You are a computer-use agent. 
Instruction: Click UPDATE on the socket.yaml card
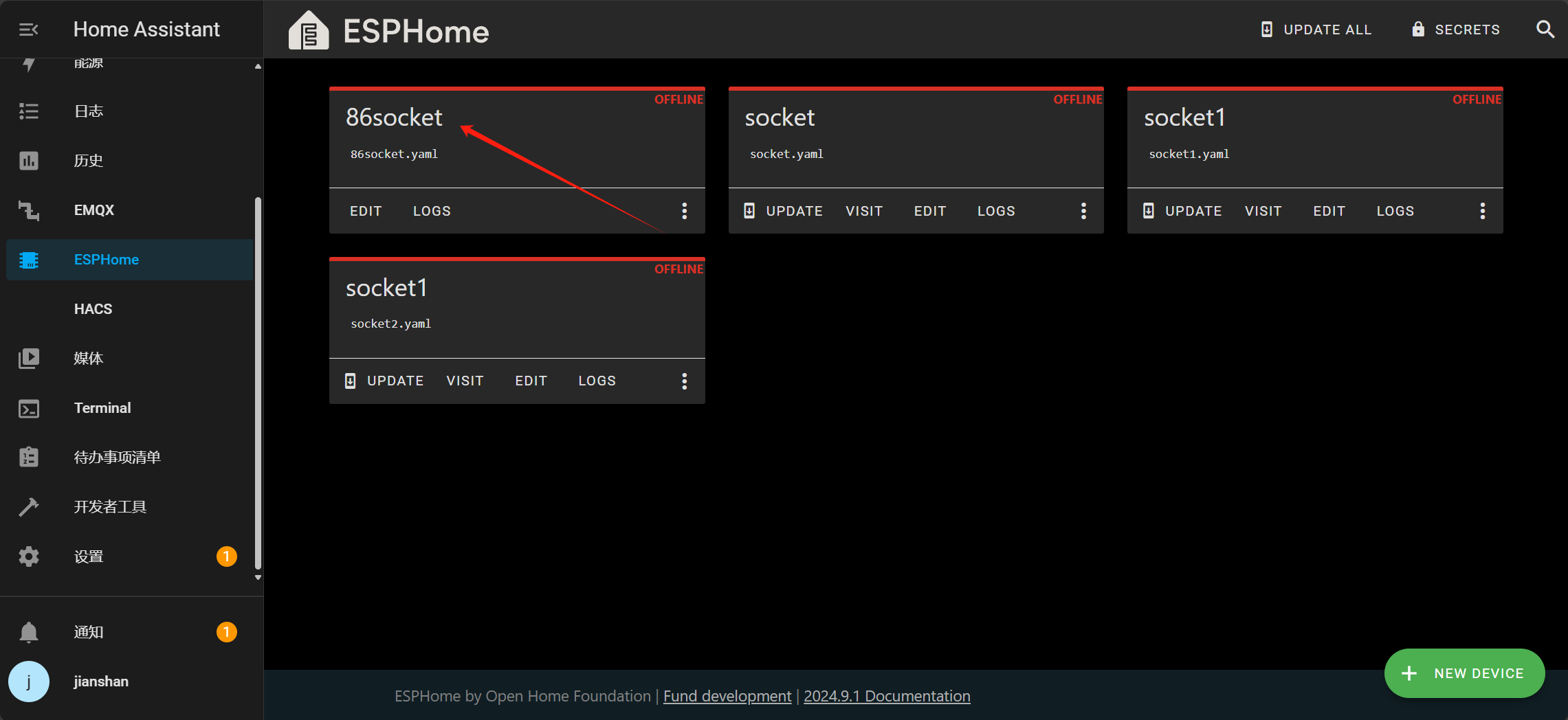(783, 211)
